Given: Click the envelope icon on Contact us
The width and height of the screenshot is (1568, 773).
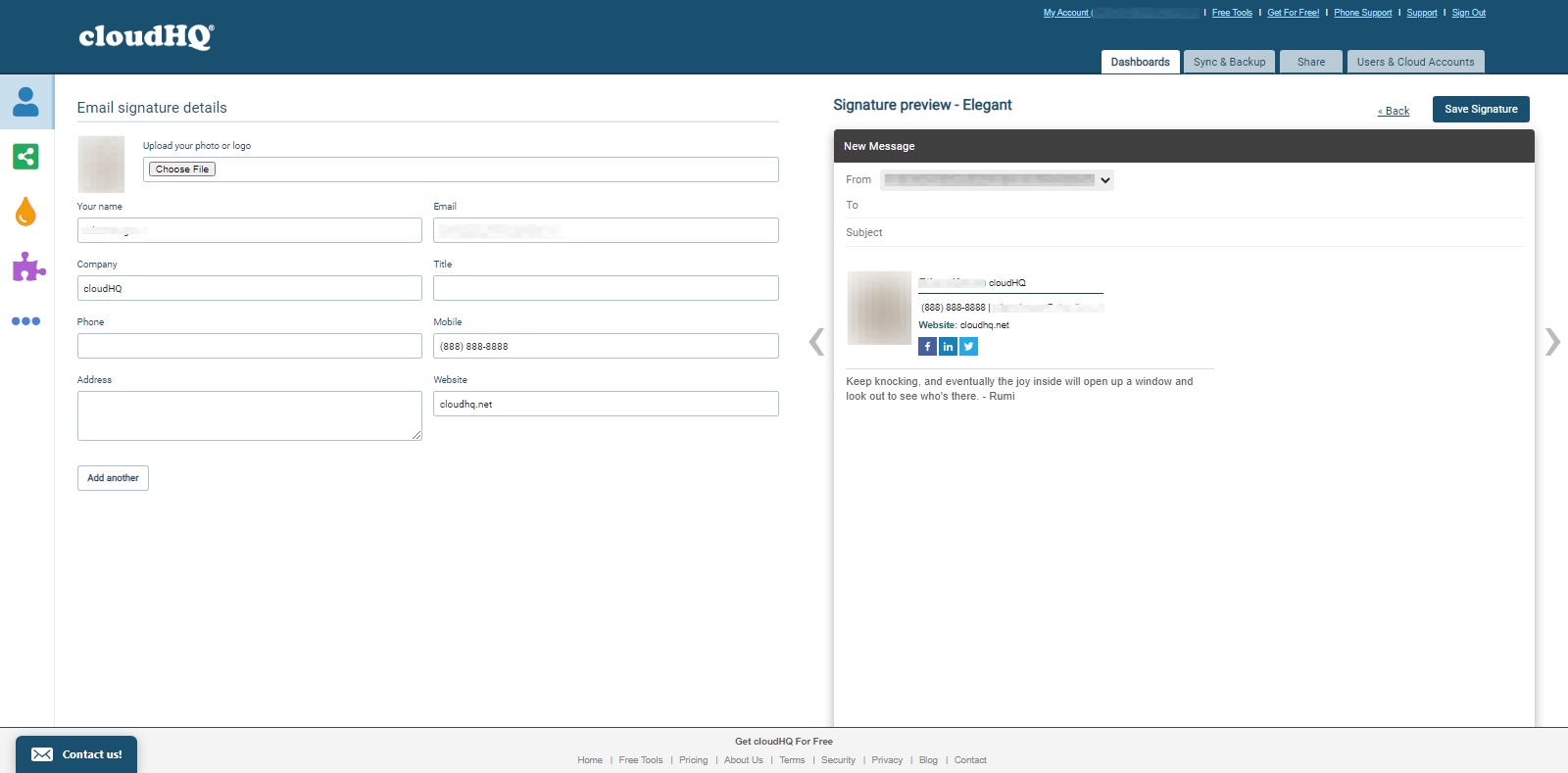Looking at the screenshot, I should (x=42, y=754).
